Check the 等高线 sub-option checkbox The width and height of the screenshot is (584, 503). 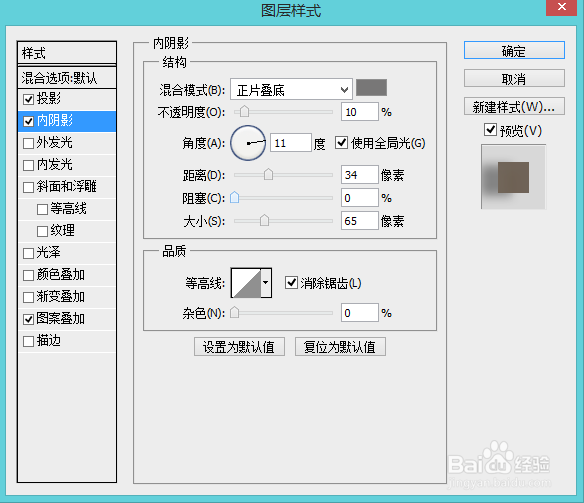pos(42,209)
